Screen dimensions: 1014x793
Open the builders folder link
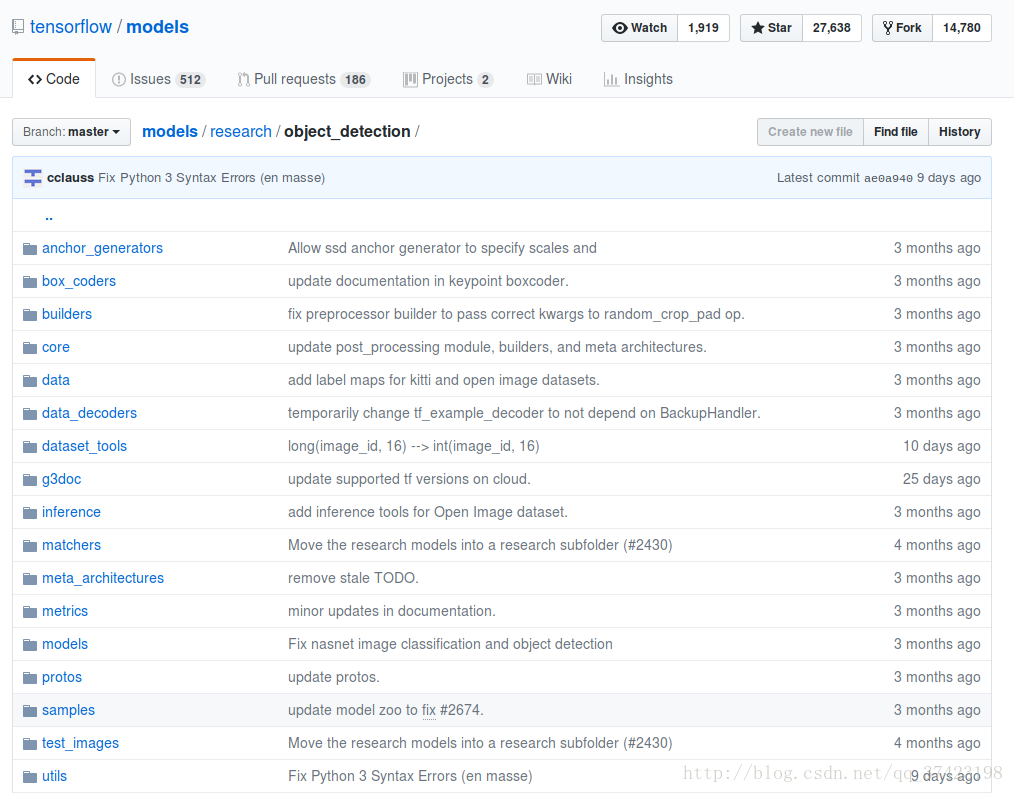(x=67, y=314)
